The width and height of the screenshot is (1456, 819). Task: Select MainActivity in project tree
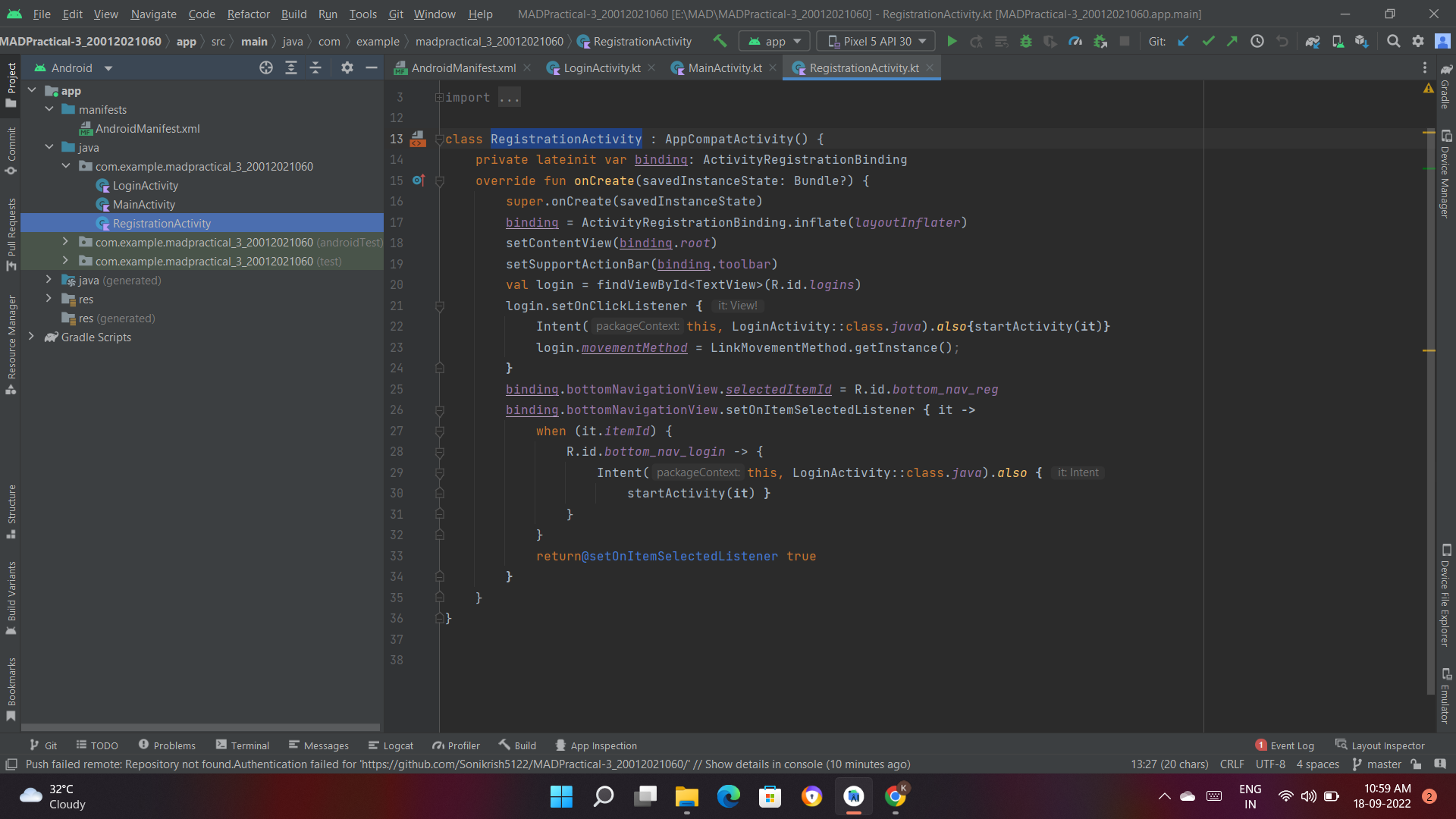click(143, 205)
